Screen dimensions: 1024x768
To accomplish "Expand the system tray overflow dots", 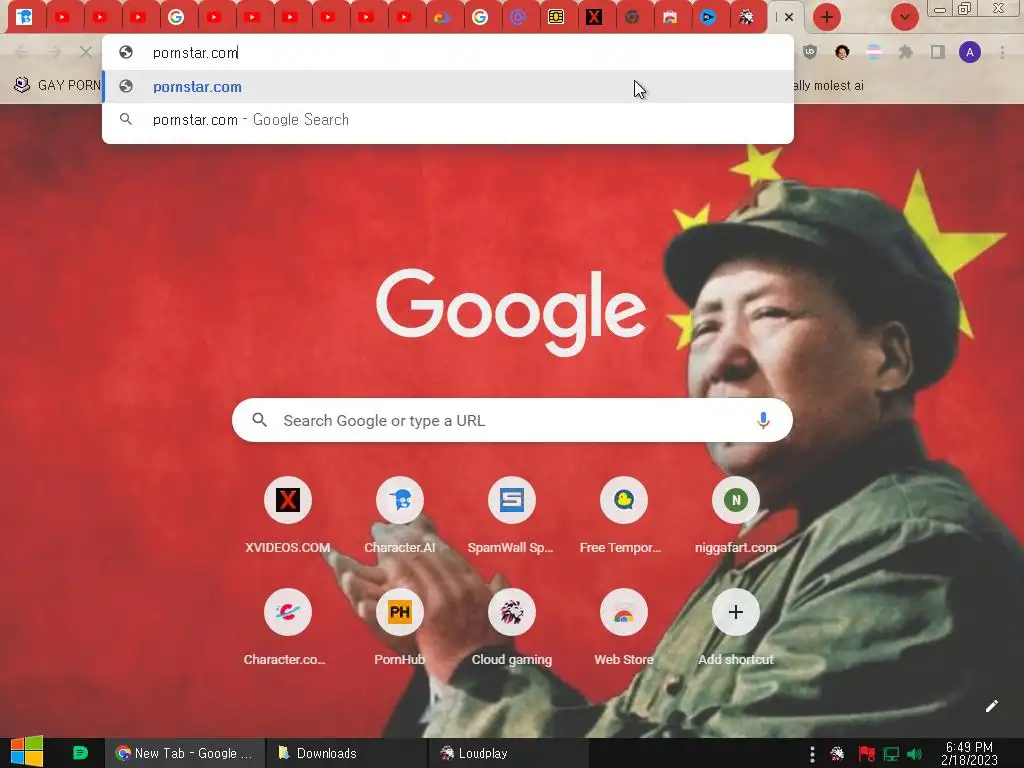I will click(x=812, y=754).
